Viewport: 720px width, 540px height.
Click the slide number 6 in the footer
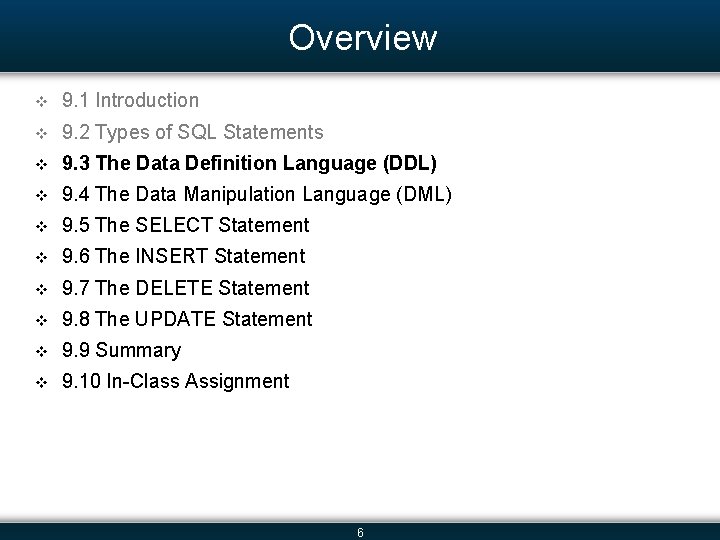pyautogui.click(x=360, y=533)
